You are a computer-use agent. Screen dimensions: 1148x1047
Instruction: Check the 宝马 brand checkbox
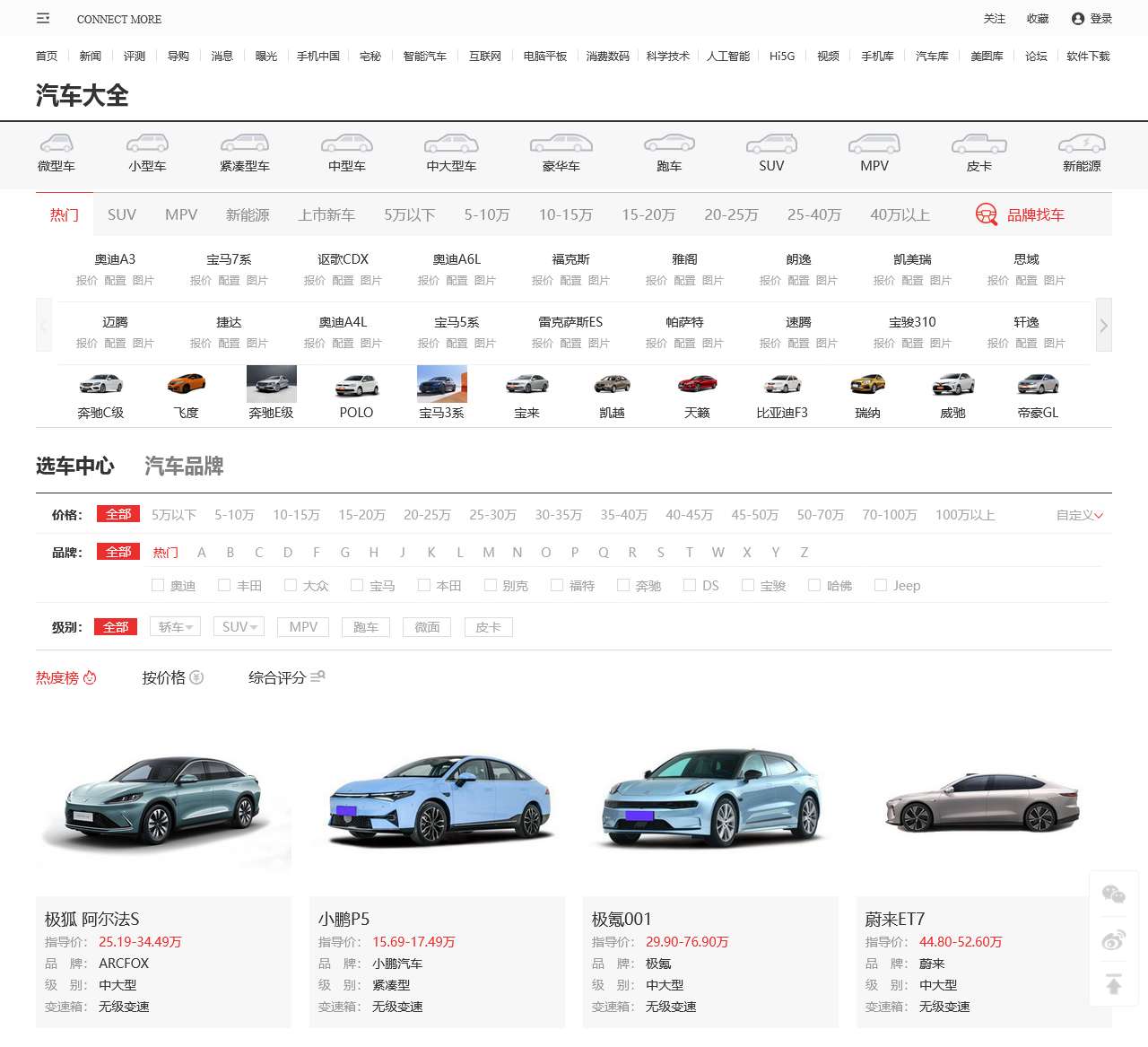coord(357,585)
